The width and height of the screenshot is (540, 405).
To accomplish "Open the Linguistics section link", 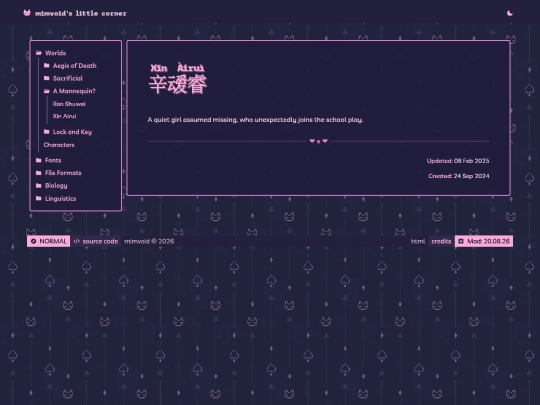I will [61, 199].
